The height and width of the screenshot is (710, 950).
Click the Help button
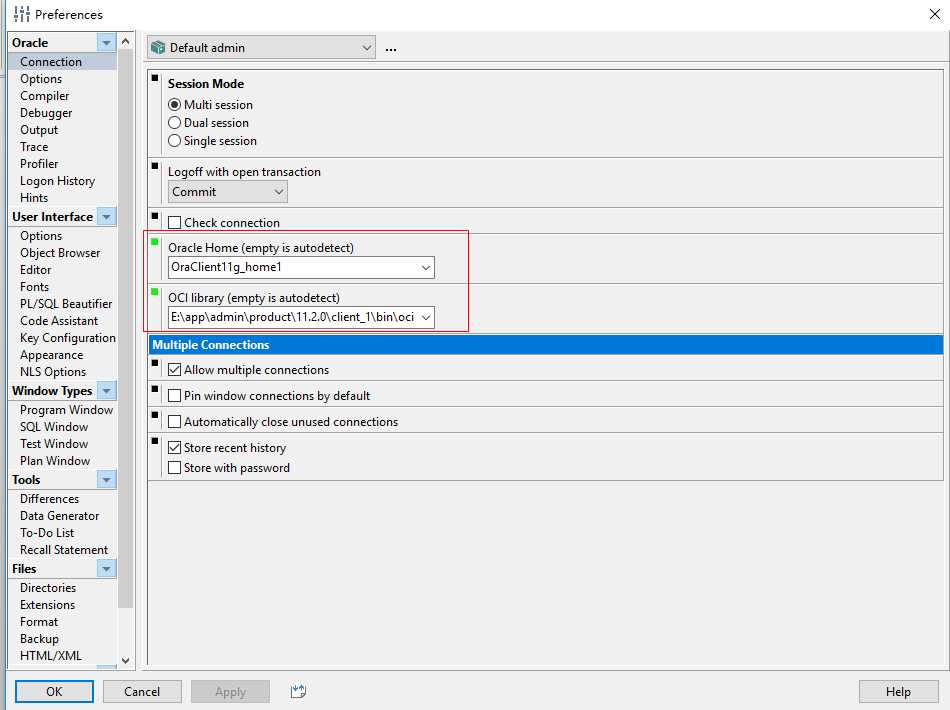[898, 691]
